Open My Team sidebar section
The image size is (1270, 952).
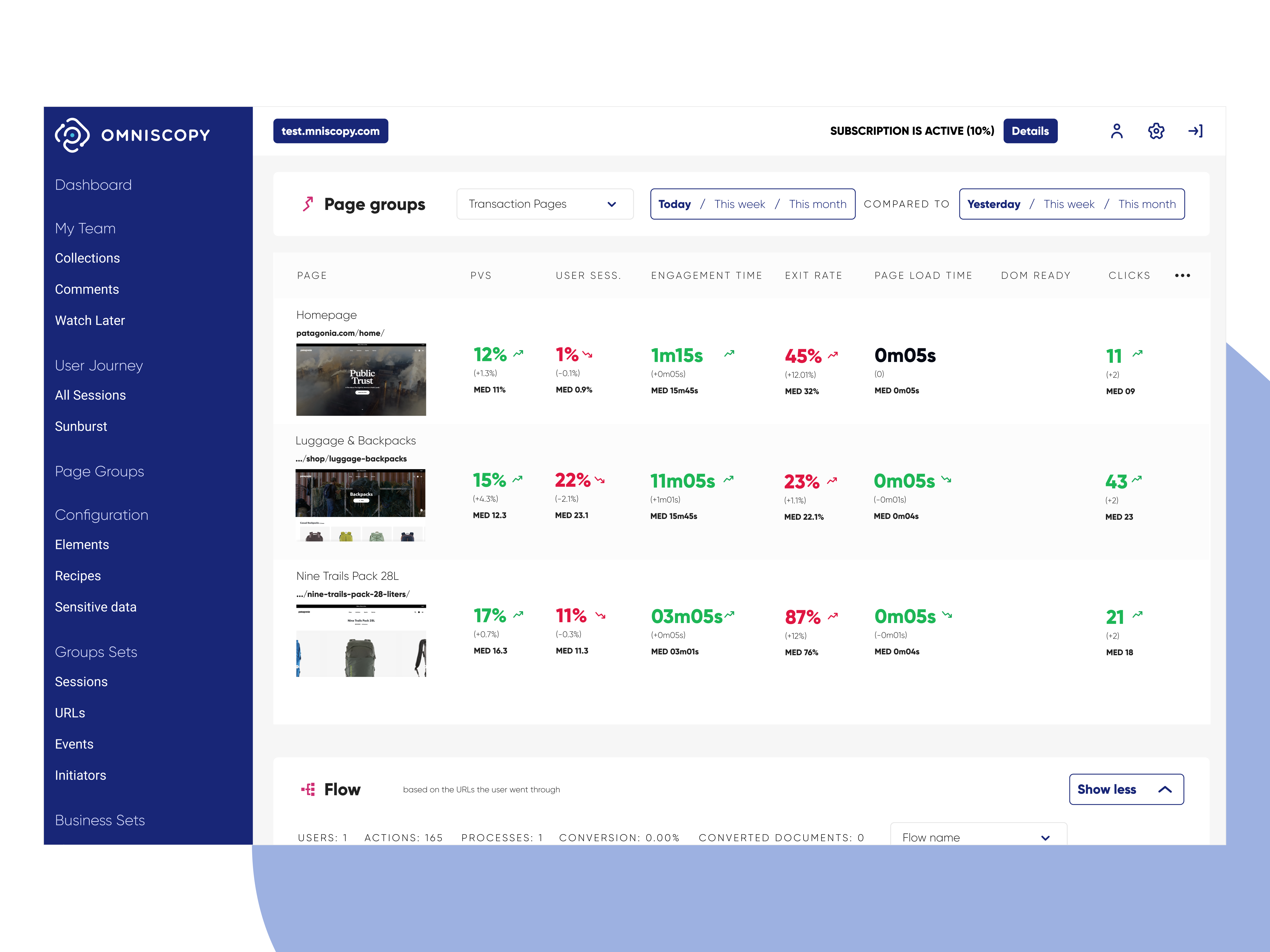(x=85, y=228)
